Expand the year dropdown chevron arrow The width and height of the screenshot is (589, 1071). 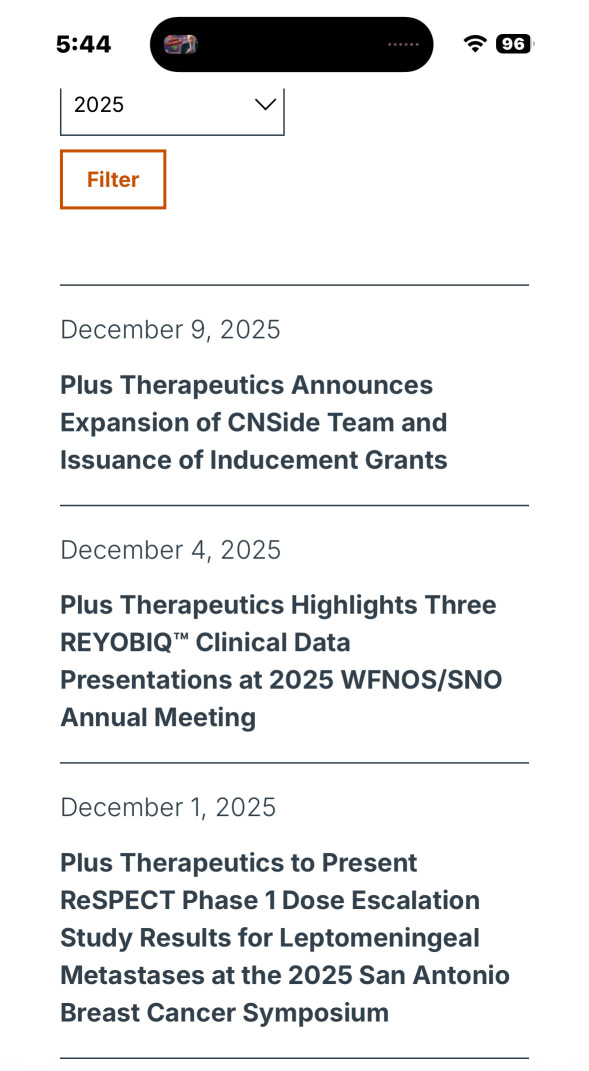pyautogui.click(x=264, y=105)
